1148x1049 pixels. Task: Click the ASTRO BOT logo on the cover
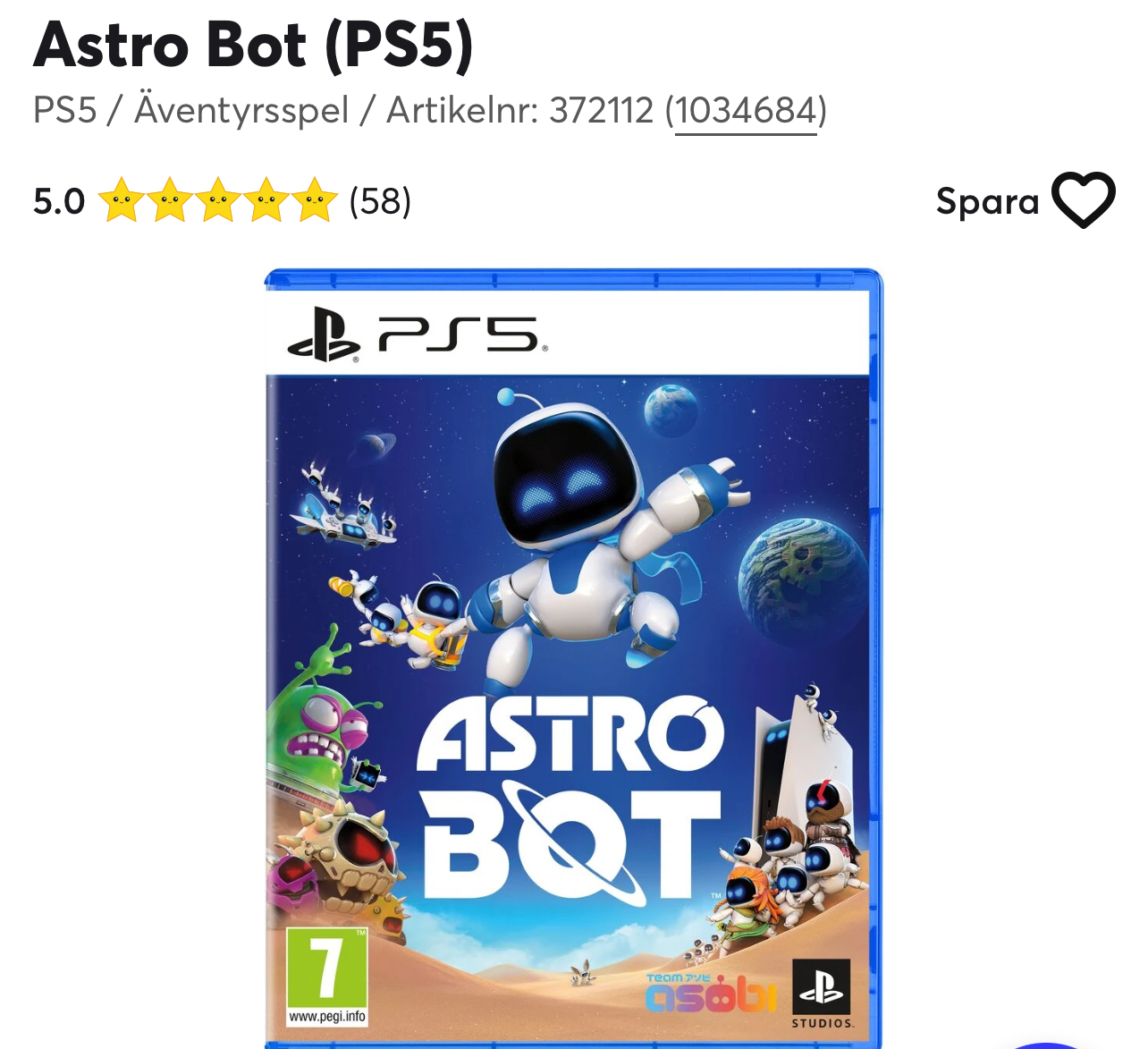(572, 799)
